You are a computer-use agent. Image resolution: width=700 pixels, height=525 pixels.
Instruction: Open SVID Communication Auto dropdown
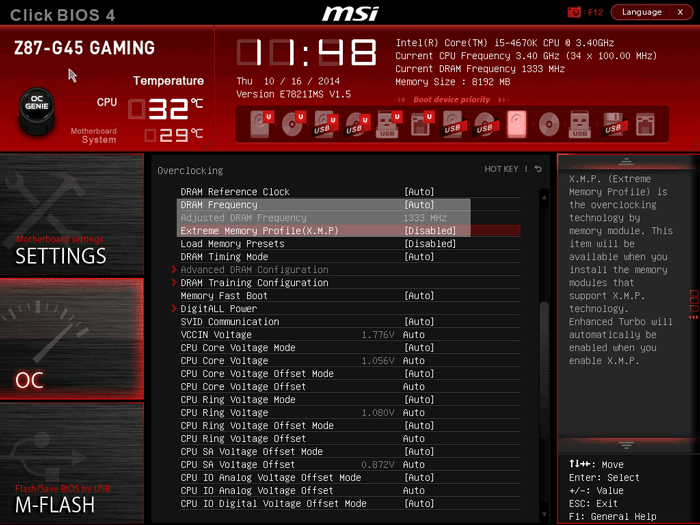tap(419, 321)
